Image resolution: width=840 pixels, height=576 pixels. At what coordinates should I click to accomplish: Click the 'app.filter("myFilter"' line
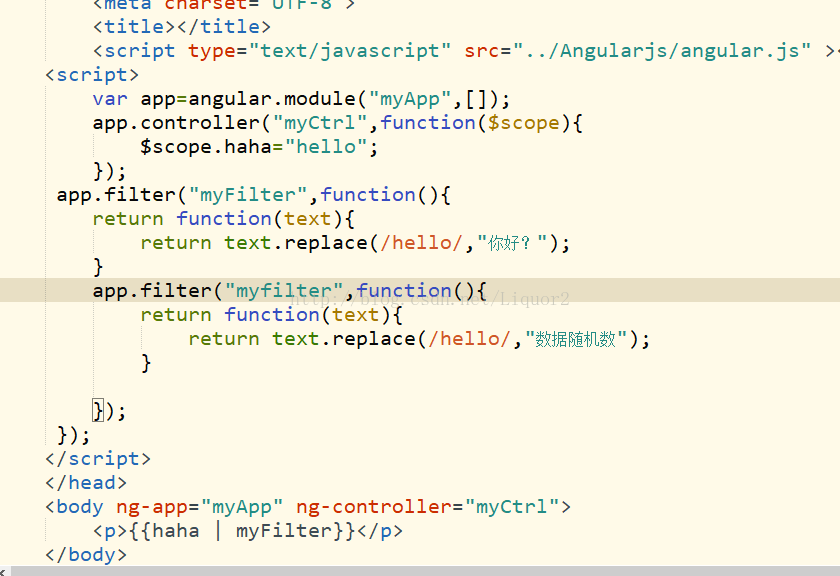click(253, 195)
